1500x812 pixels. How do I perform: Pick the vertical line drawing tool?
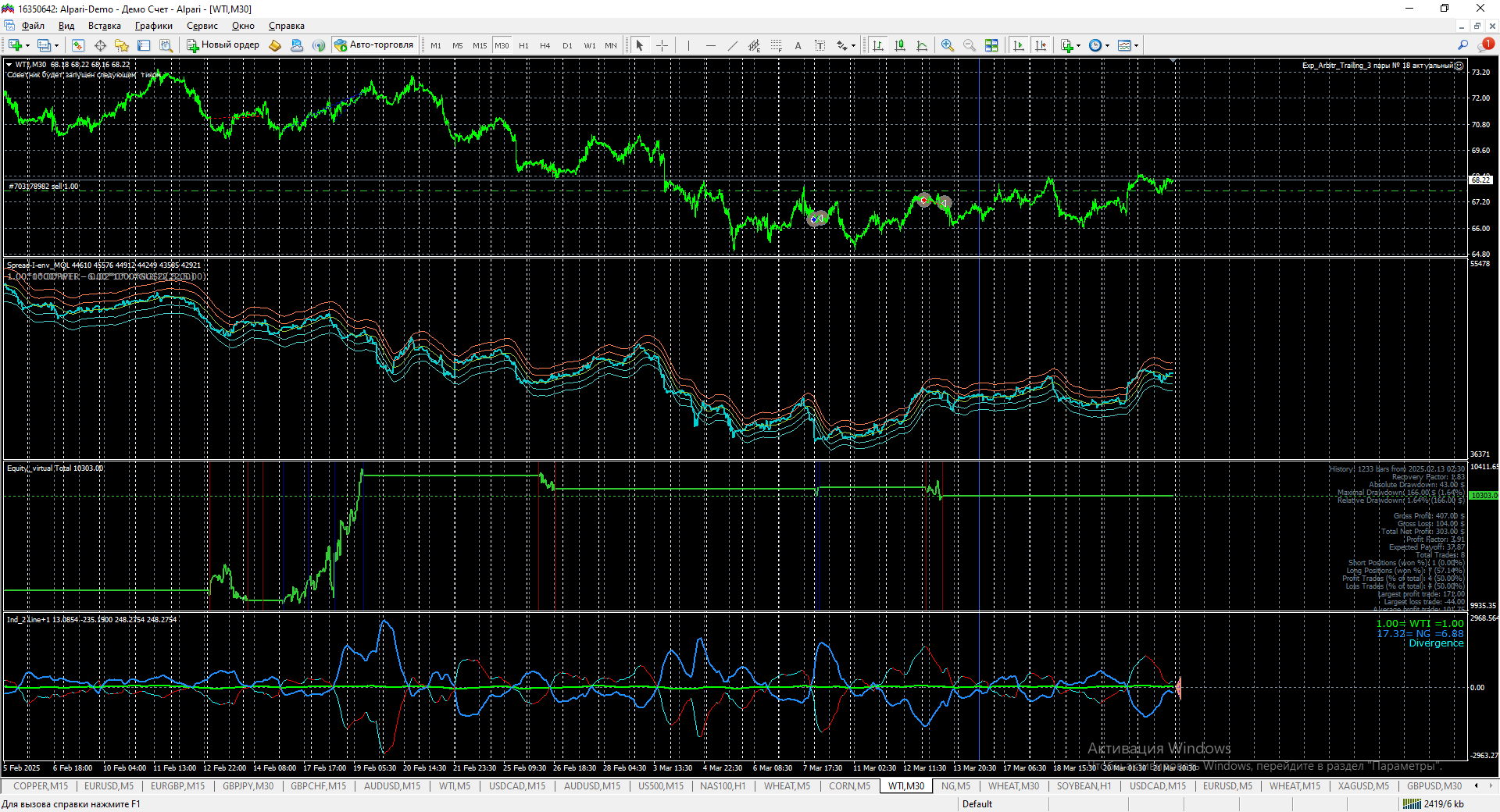pos(688,45)
